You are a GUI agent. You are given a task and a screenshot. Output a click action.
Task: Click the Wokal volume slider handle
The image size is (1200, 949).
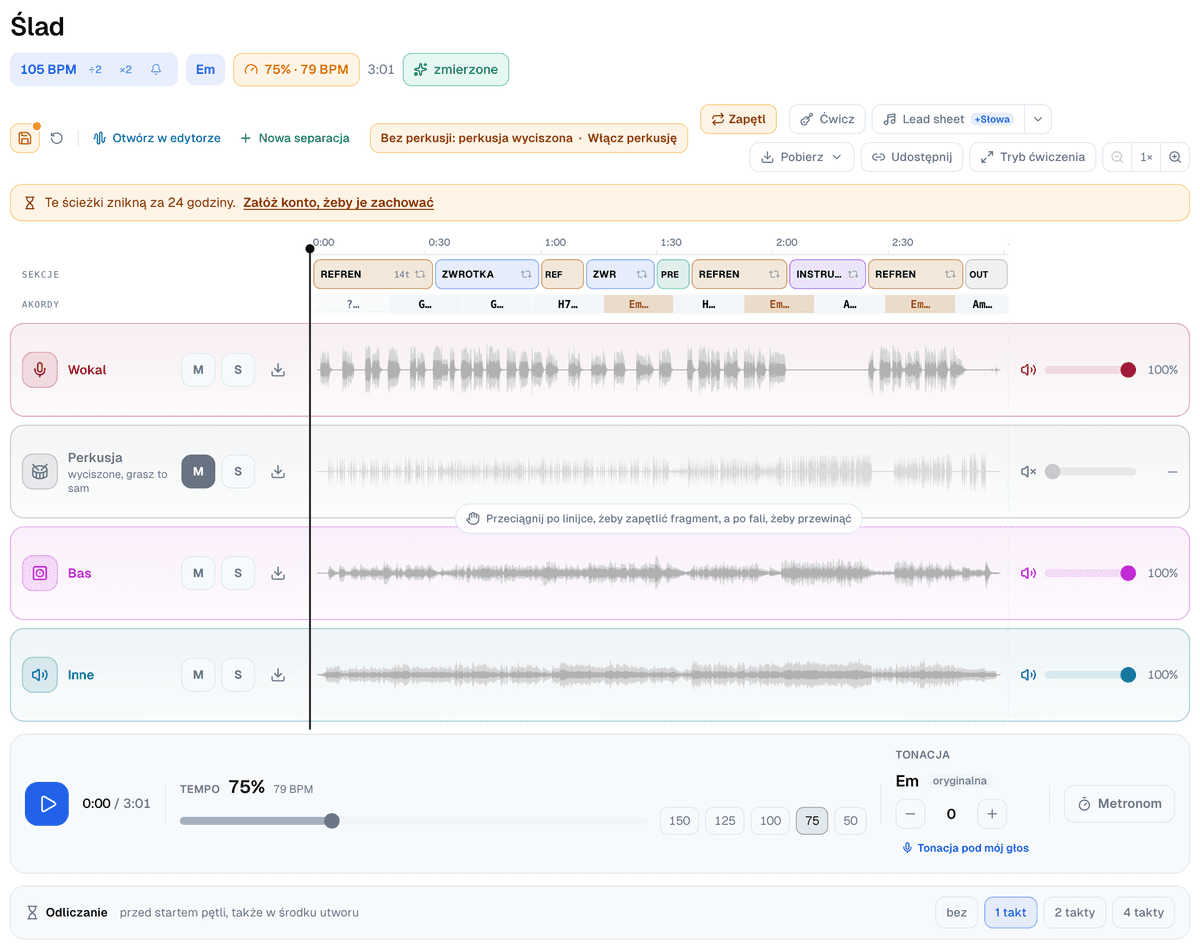pos(1128,370)
